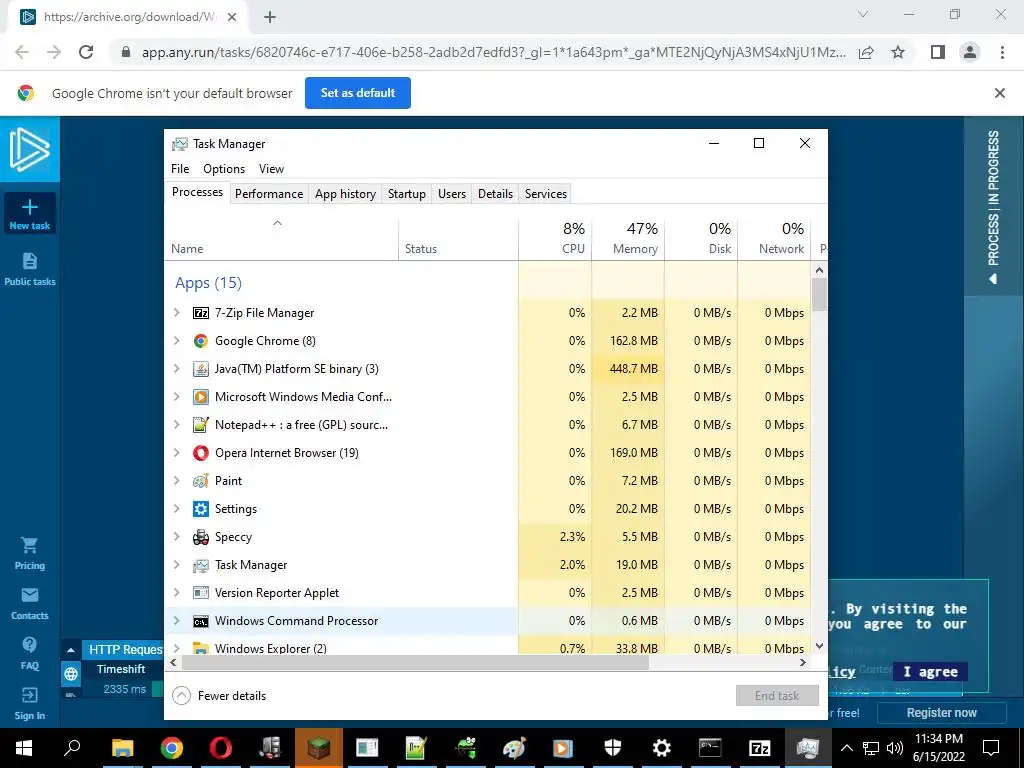1024x768 pixels.
Task: Click the horizontal scrollbar right arrow
Action: (803, 662)
